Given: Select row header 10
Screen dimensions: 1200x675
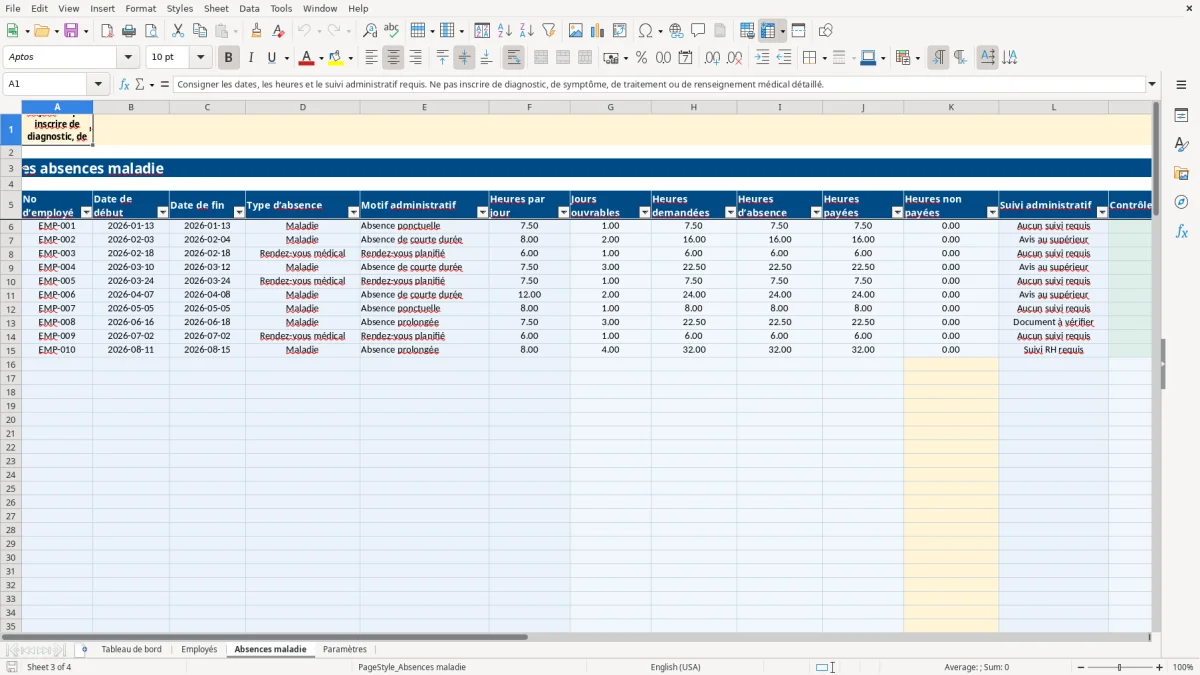Looking at the screenshot, I should click(x=11, y=281).
